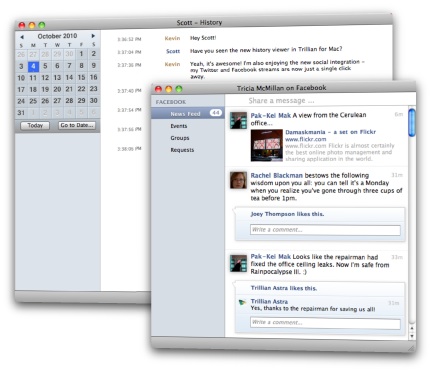Screen dimensions: 432x372
Task: Open Pak-Kei Mak's avatar on first post
Action: [238, 120]
